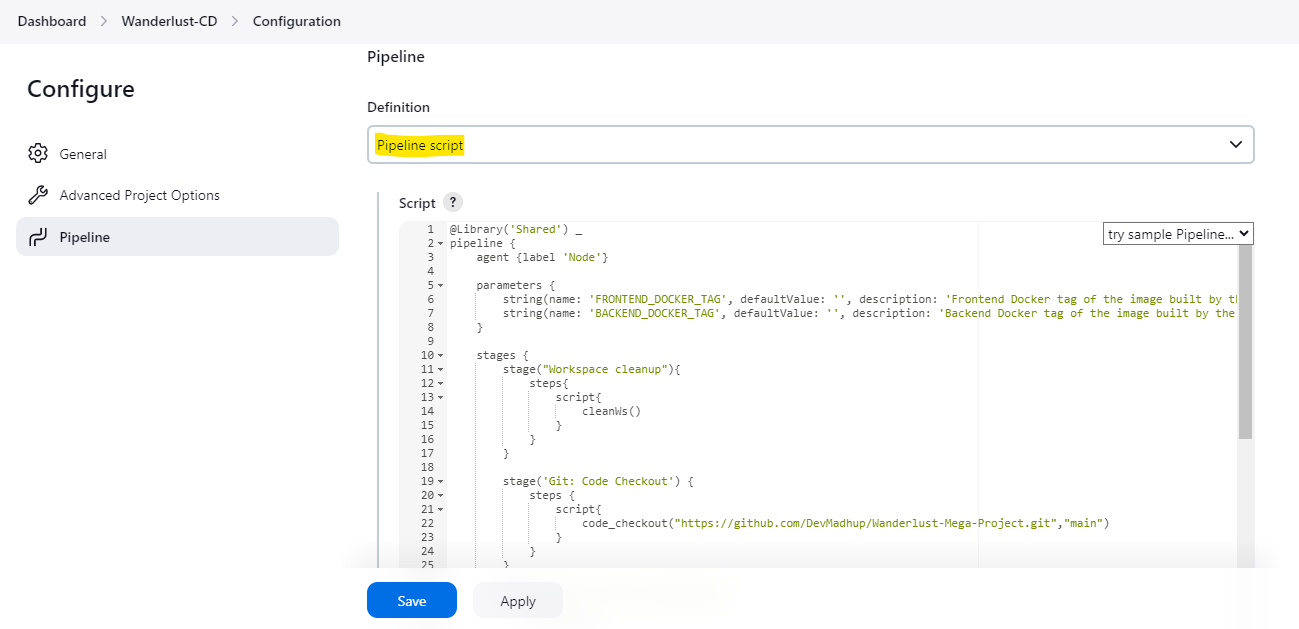Collapse the script block at line 13
Viewport: 1299px width, 629px height.
coord(441,398)
